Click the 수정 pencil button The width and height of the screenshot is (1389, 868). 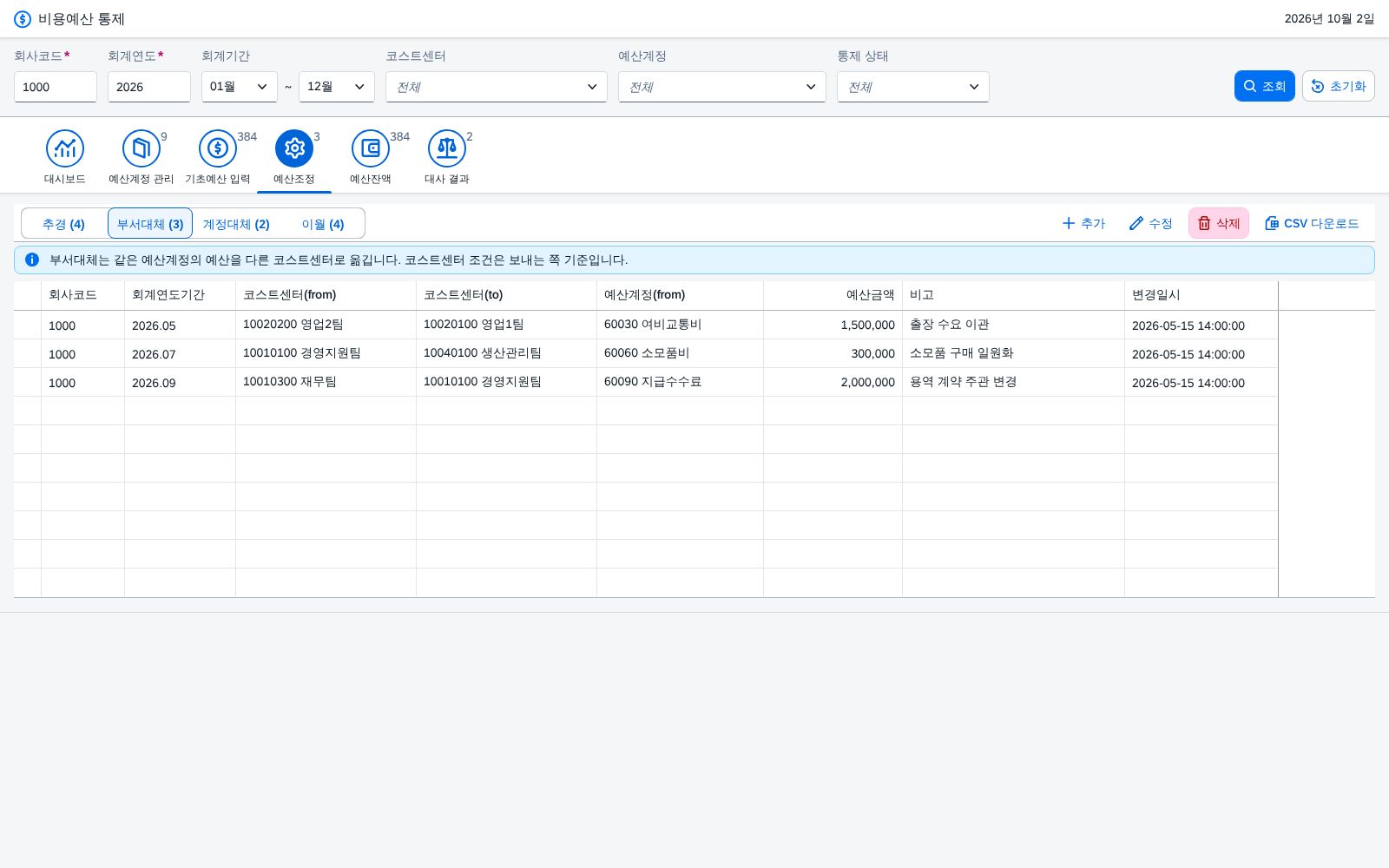click(1150, 223)
